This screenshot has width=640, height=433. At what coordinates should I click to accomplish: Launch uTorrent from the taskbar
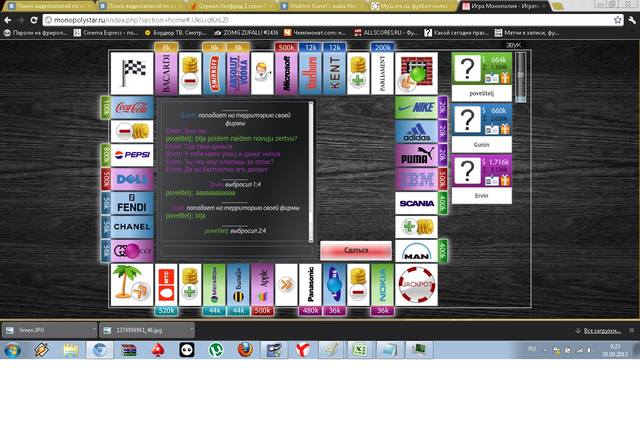pos(216,350)
